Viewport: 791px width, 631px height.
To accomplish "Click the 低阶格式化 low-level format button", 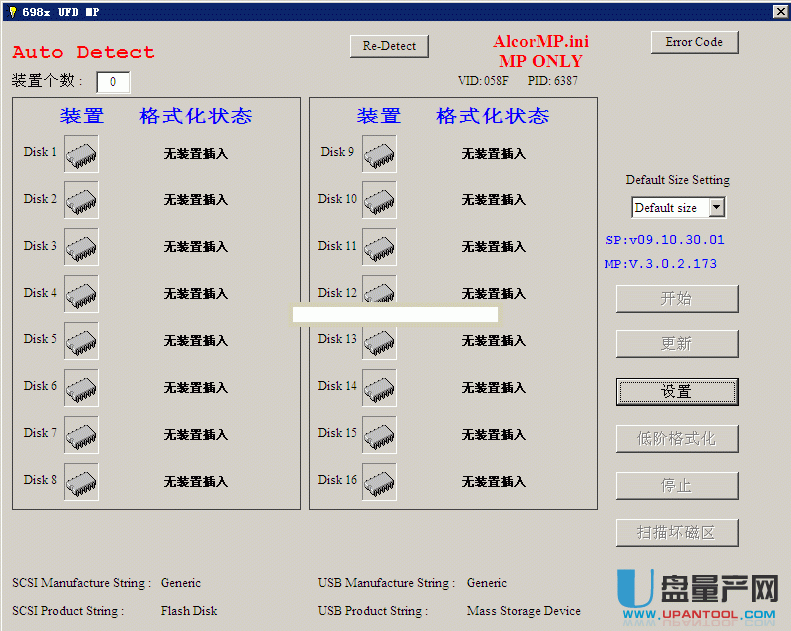I will point(677,439).
